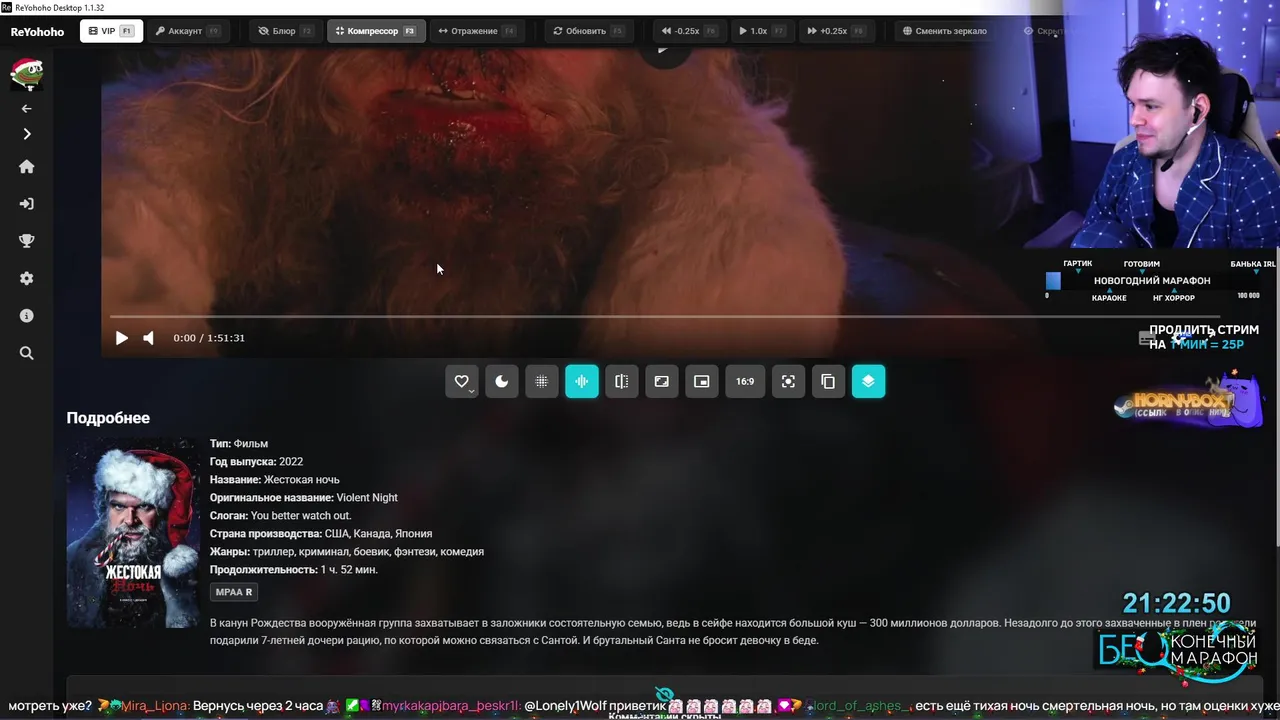Toggle the active layers button
The image size is (1280, 720).
tap(868, 381)
